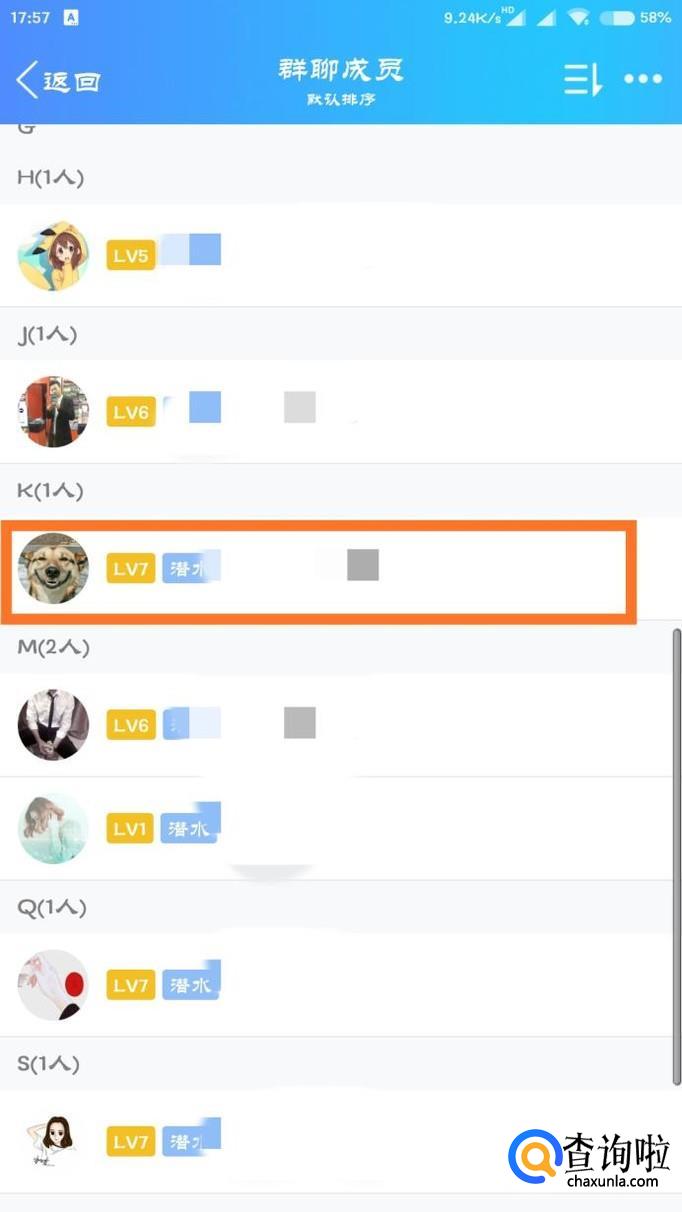This screenshot has width=682, height=1212.
Task: Tap the 返回 back text
Action: point(74,81)
